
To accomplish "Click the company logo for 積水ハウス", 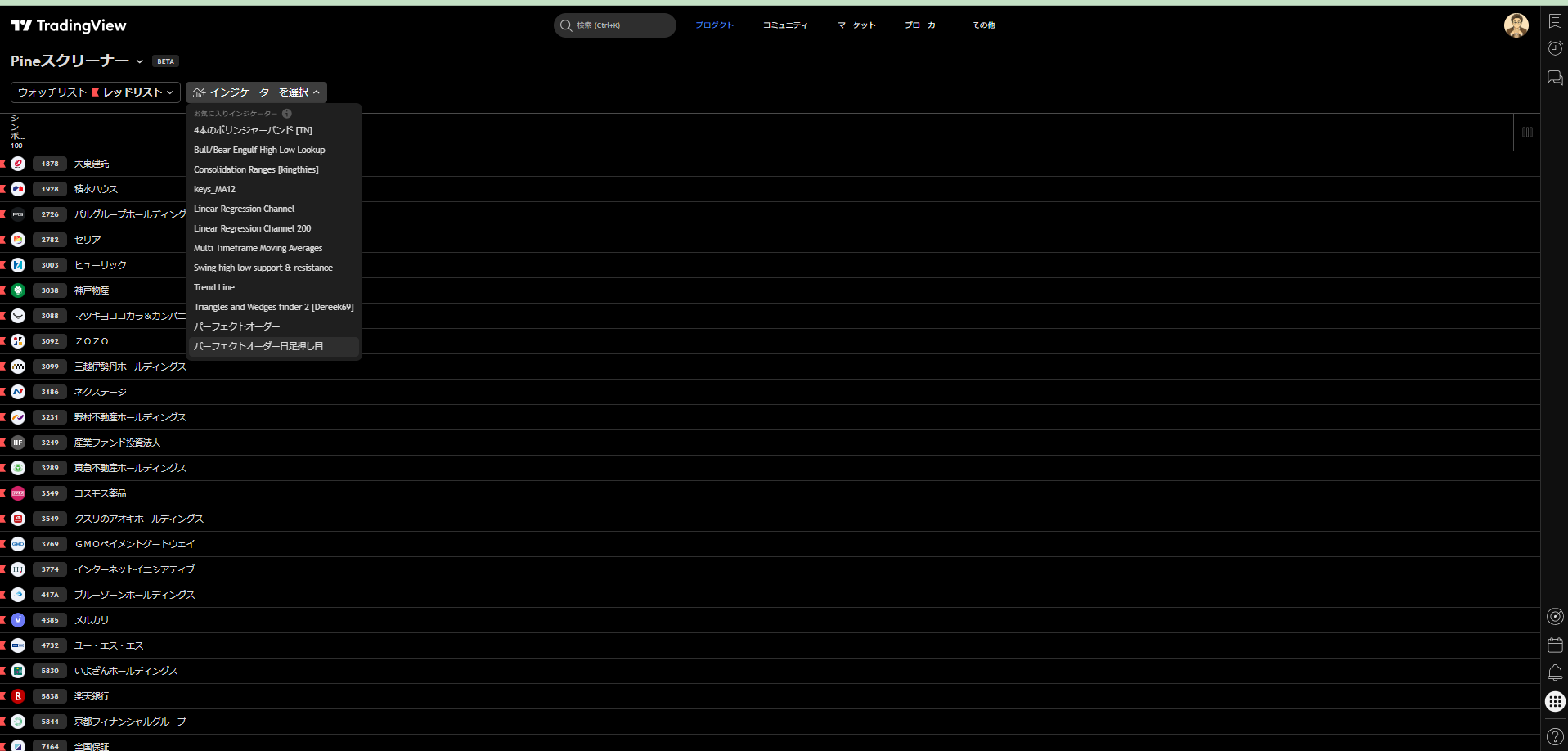I will point(18,189).
